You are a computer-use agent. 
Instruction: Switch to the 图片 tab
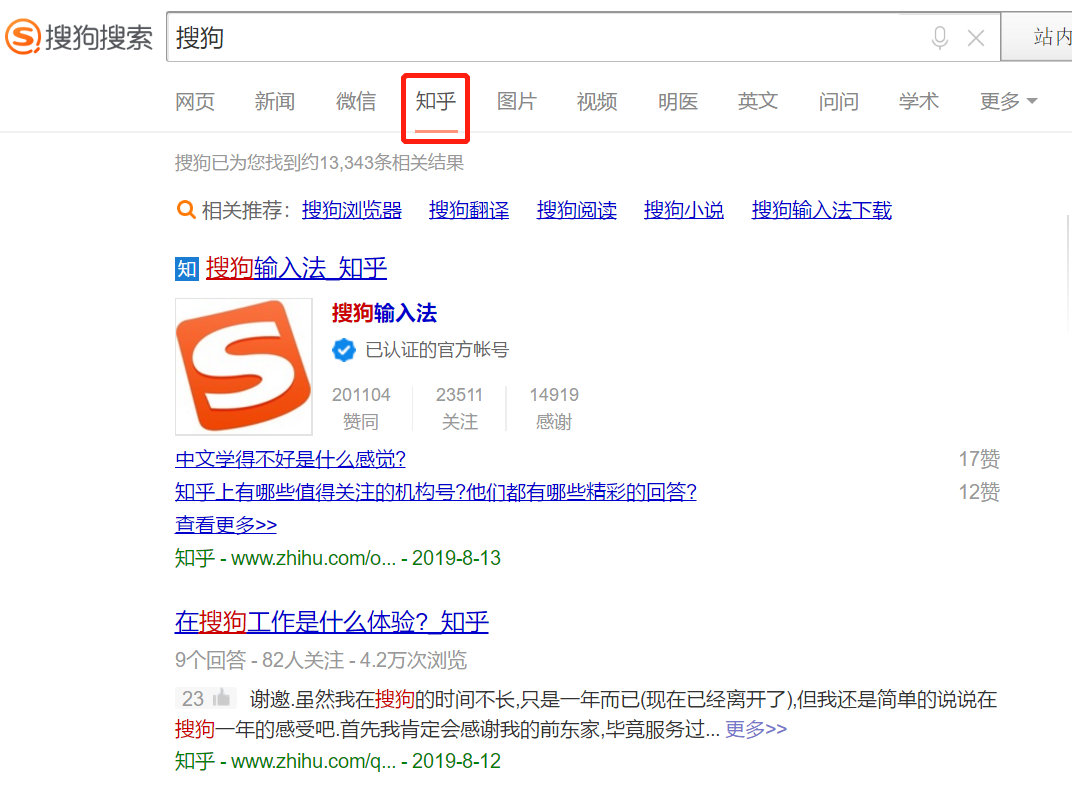click(x=516, y=101)
